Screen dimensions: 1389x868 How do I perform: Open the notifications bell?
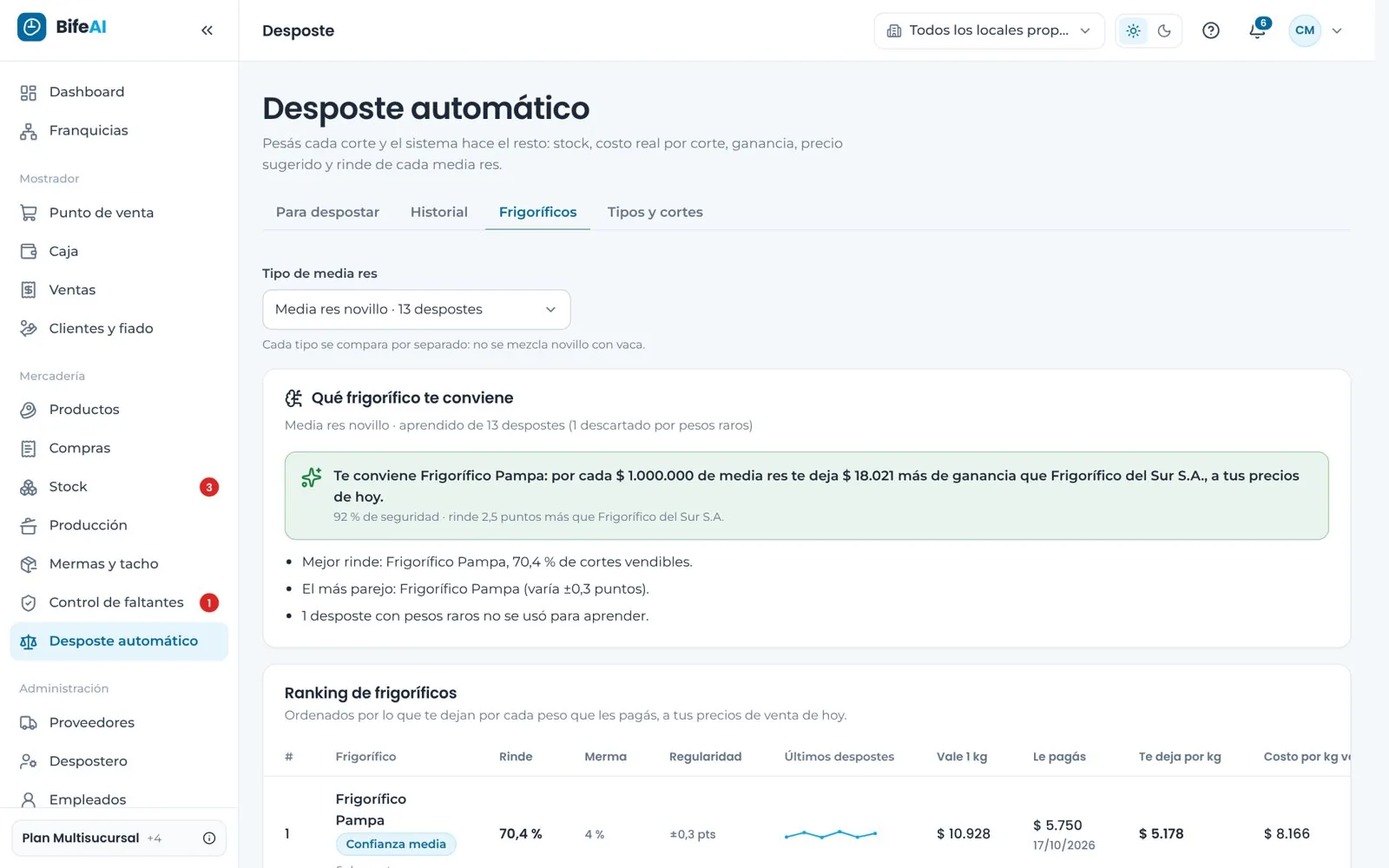(1257, 30)
